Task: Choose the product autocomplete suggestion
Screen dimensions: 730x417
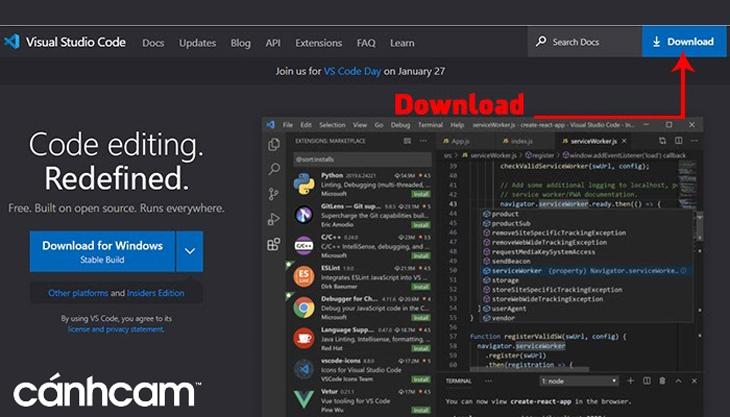Action: tap(586, 214)
